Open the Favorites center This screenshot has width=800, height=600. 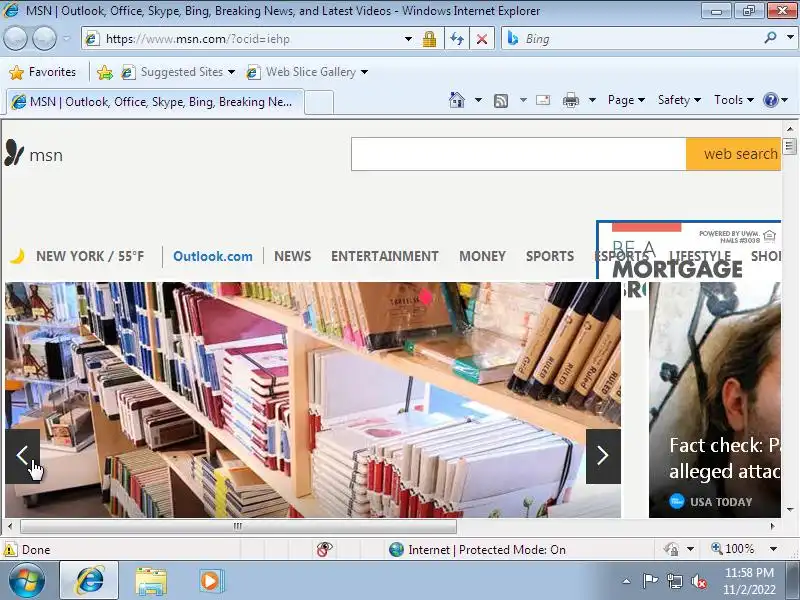point(43,72)
